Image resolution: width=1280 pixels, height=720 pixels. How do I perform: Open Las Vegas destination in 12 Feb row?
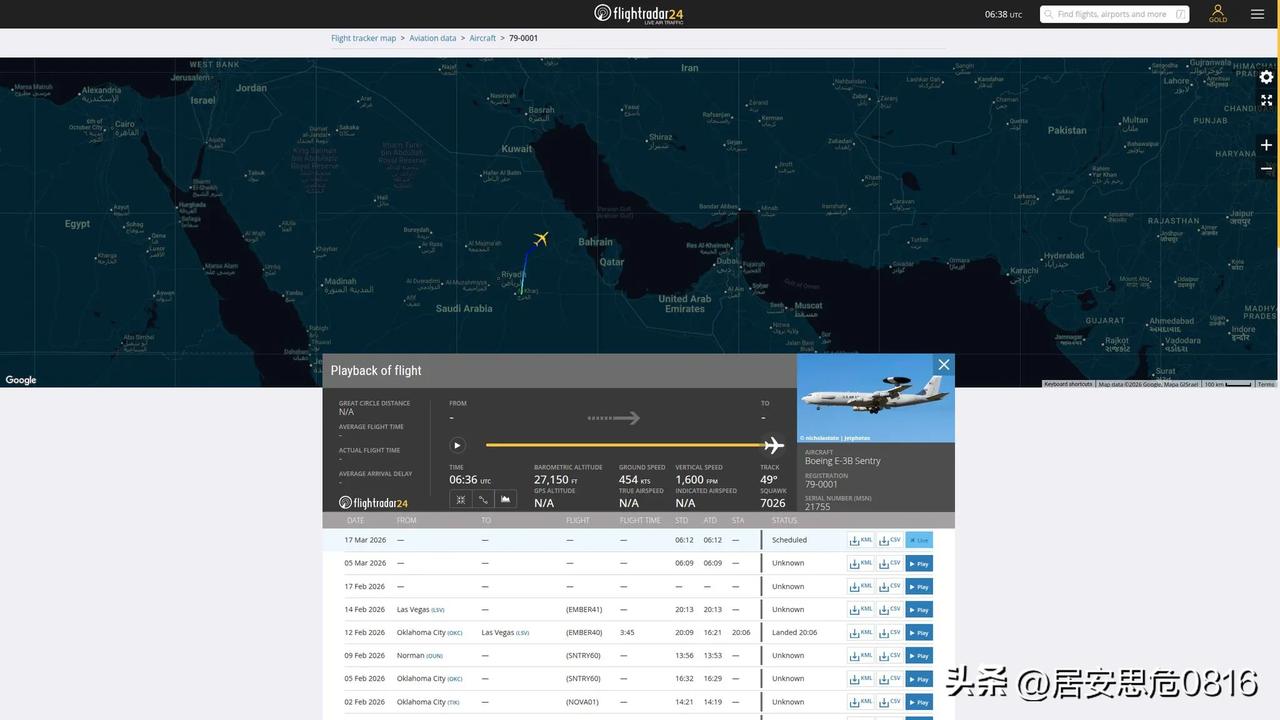[505, 632]
